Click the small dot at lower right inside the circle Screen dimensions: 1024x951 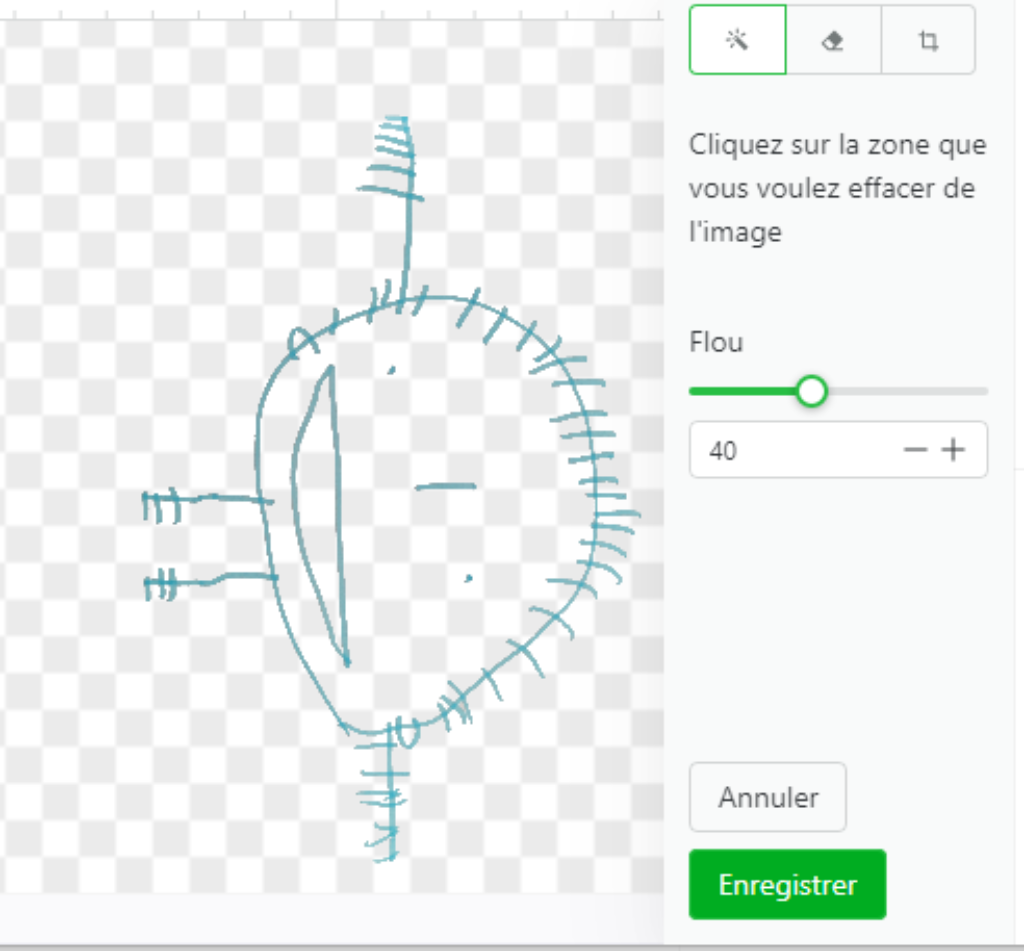[x=468, y=578]
